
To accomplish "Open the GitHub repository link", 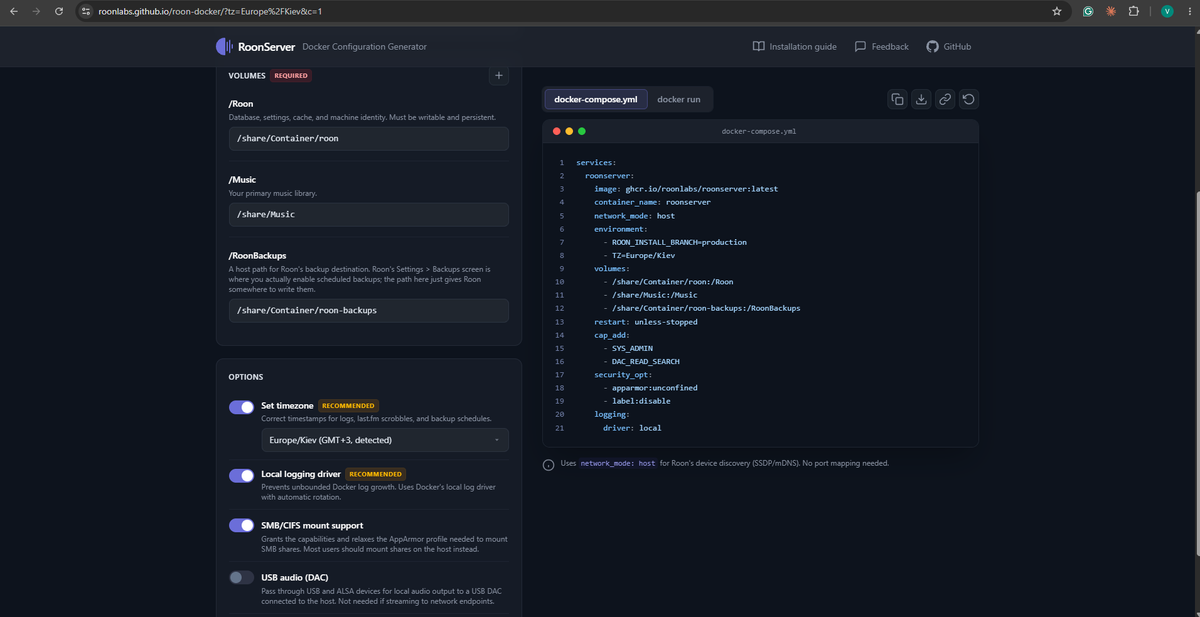I will (x=948, y=46).
